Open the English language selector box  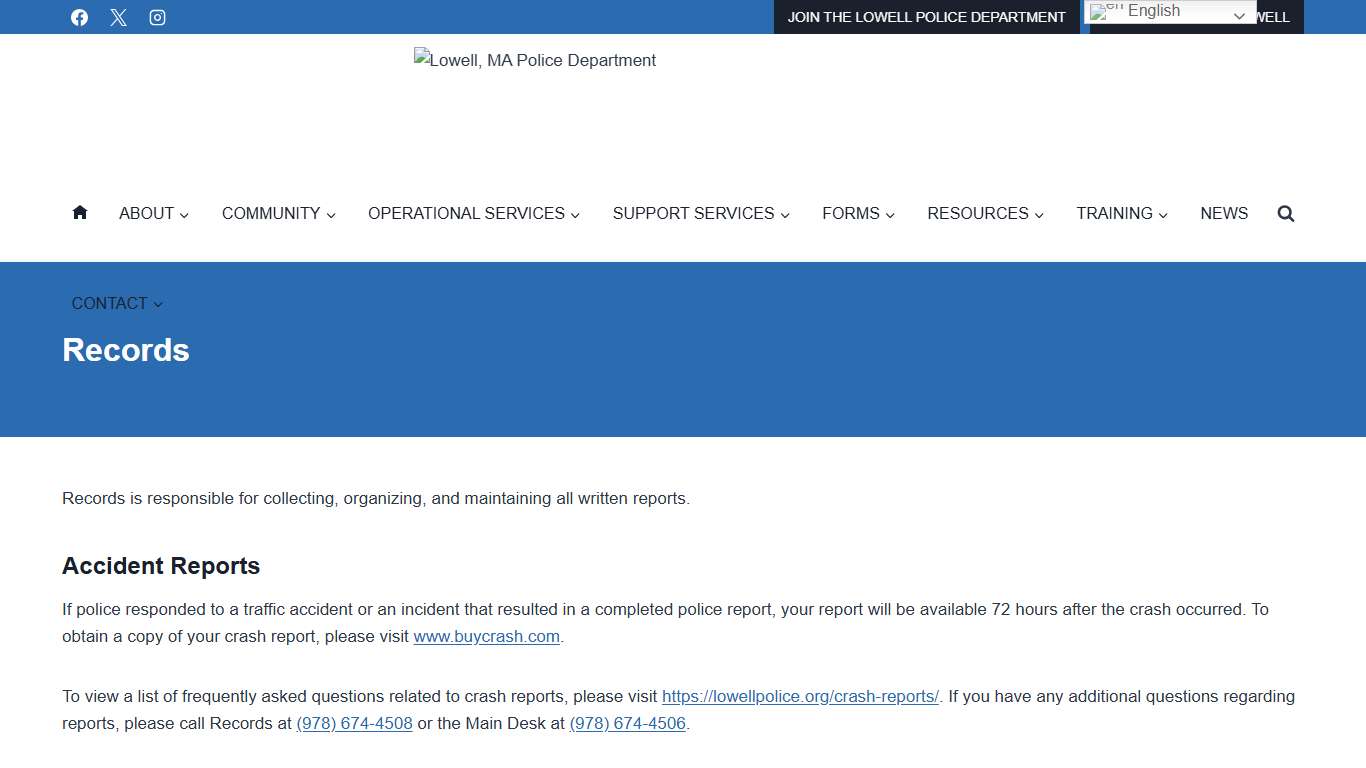pyautogui.click(x=1168, y=11)
